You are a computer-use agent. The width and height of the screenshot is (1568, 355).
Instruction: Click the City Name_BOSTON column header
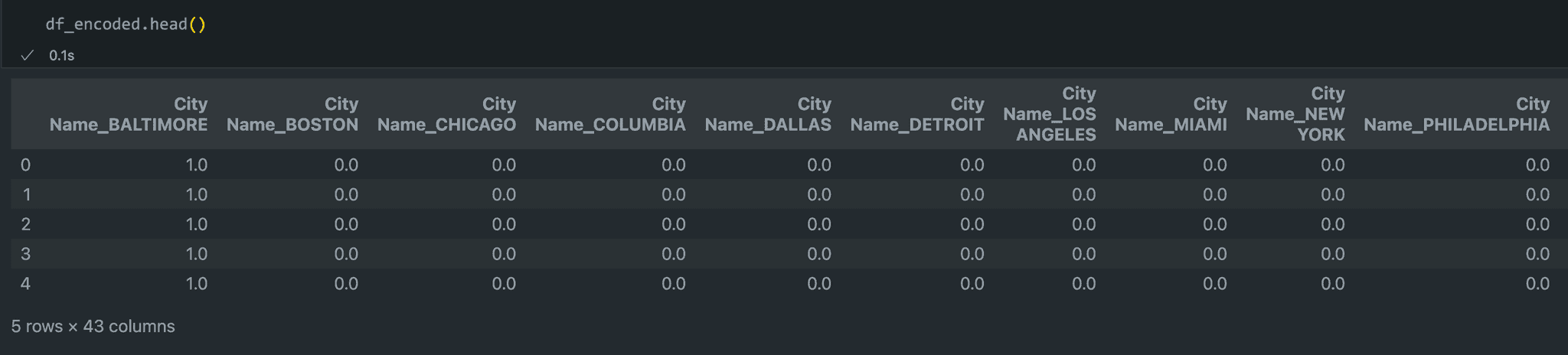tap(292, 115)
